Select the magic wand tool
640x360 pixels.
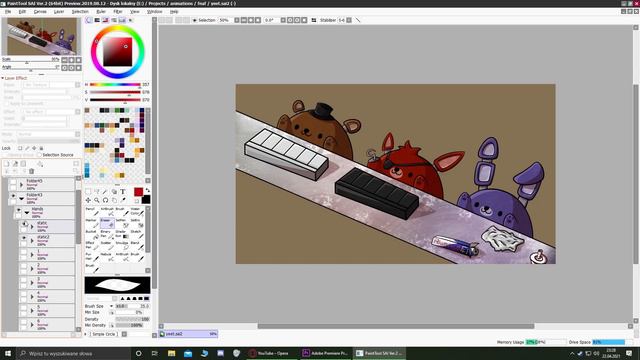pos(105,191)
